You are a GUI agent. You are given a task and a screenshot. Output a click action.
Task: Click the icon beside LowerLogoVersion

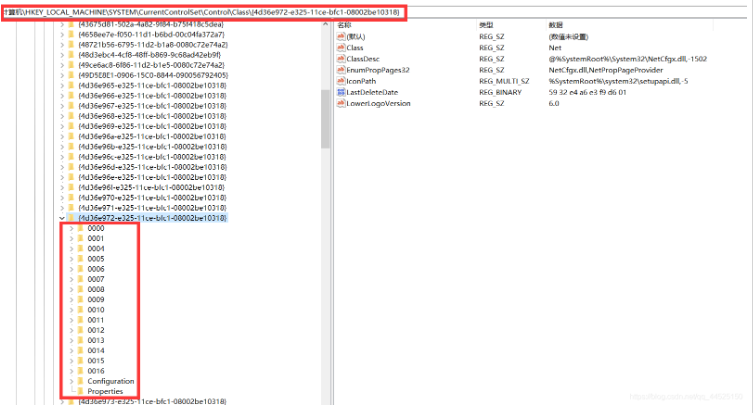pyautogui.click(x=341, y=103)
